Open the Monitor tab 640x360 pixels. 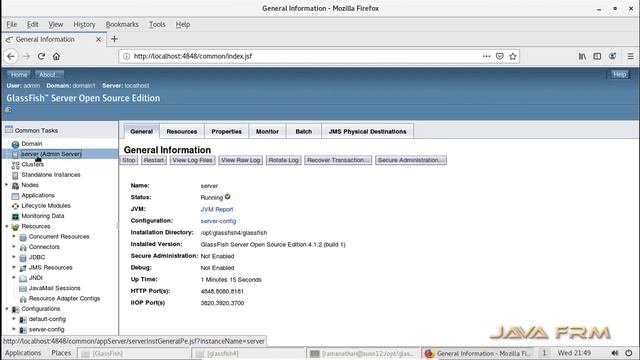click(267, 131)
